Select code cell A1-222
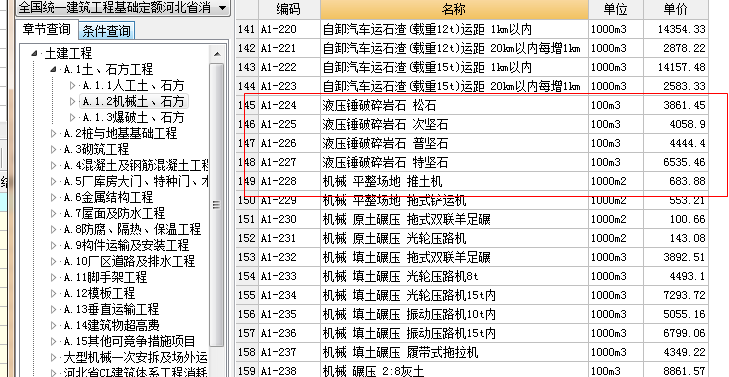 click(289, 67)
